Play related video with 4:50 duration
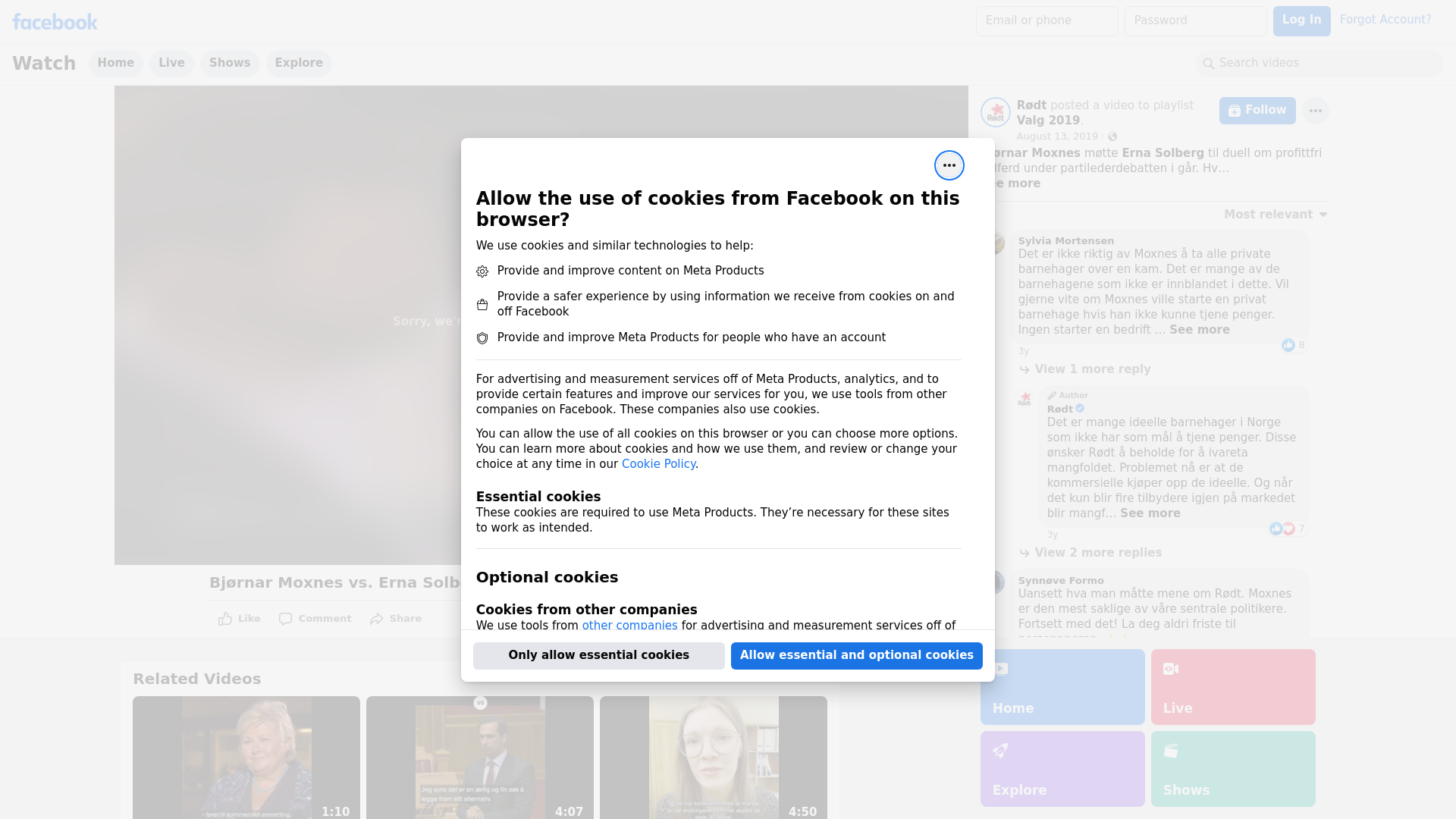 click(x=714, y=758)
